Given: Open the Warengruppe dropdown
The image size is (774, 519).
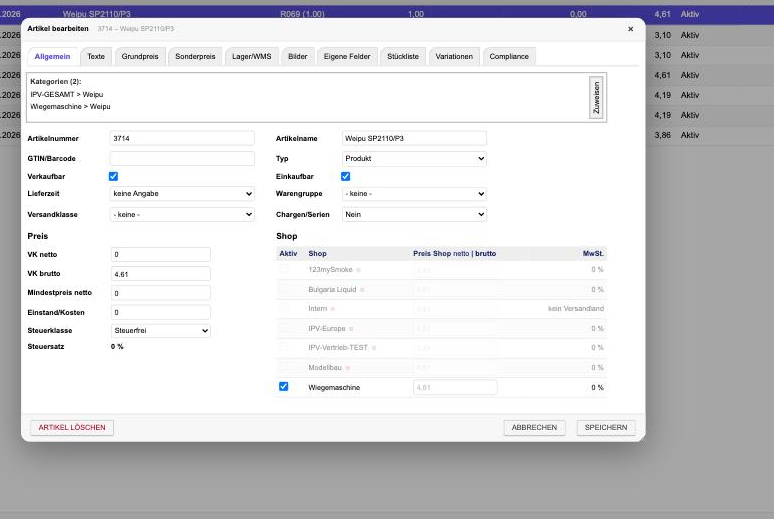Looking at the screenshot, I should [x=414, y=194].
